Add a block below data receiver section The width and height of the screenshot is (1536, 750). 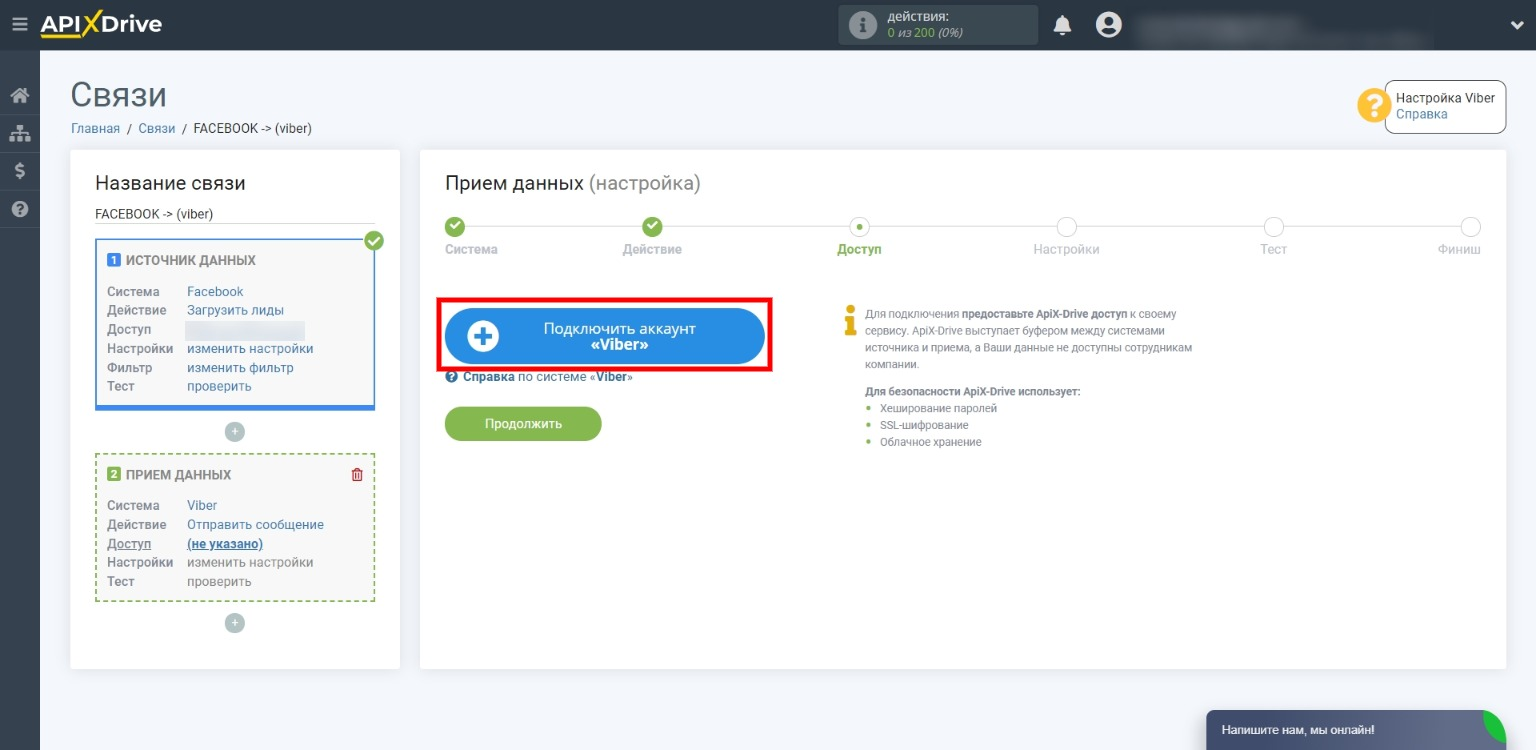pyautogui.click(x=235, y=623)
